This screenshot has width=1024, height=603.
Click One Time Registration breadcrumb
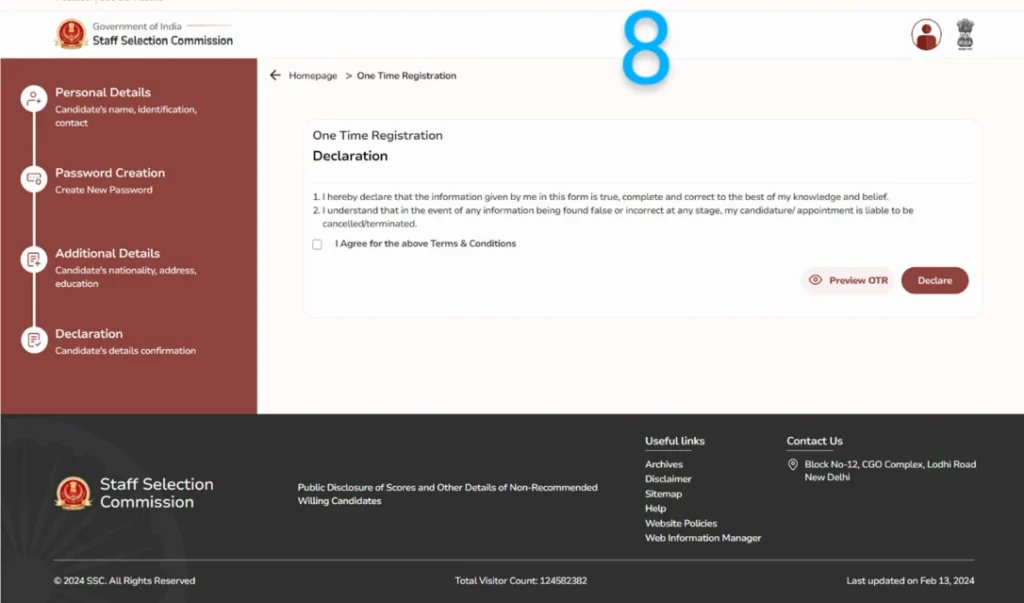pos(406,76)
